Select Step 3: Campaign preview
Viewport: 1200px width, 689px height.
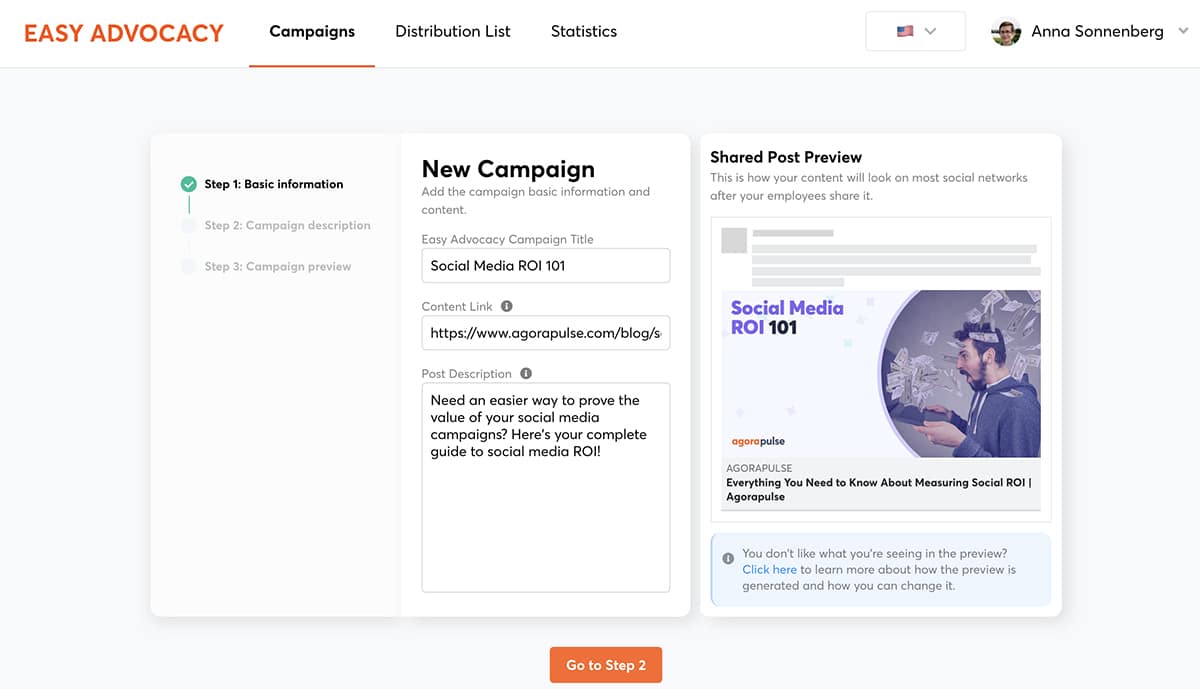(278, 266)
